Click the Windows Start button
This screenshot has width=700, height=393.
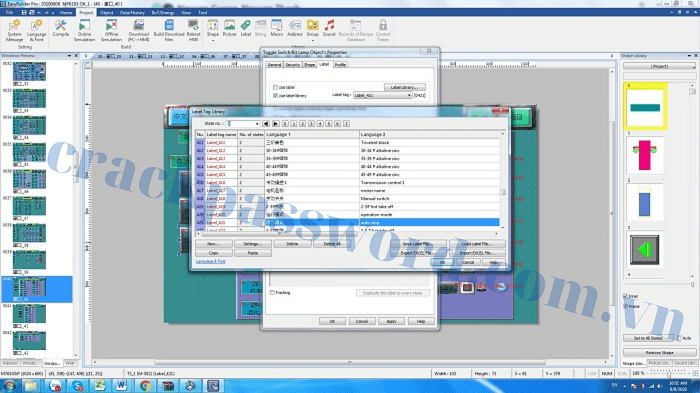tap(9, 385)
